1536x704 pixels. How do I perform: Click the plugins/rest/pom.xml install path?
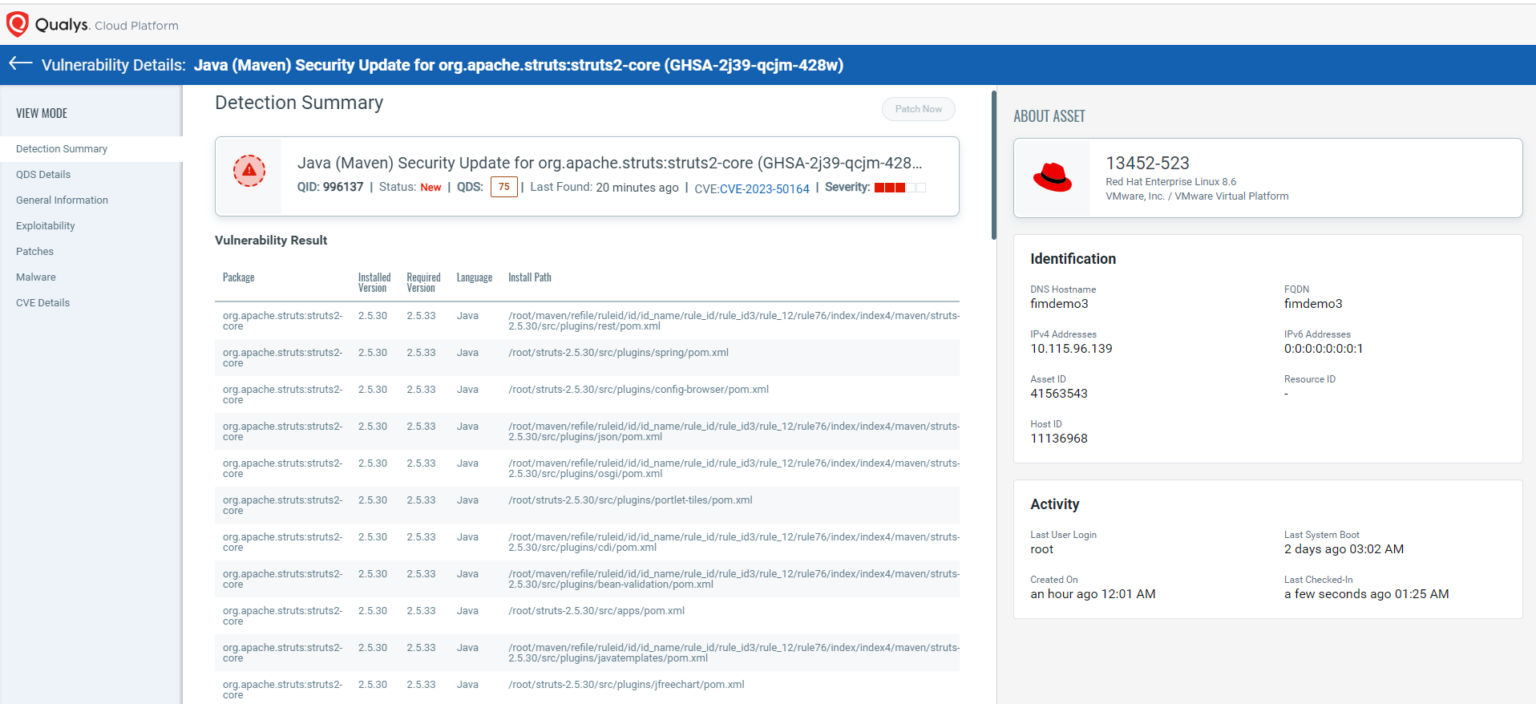tap(733, 320)
